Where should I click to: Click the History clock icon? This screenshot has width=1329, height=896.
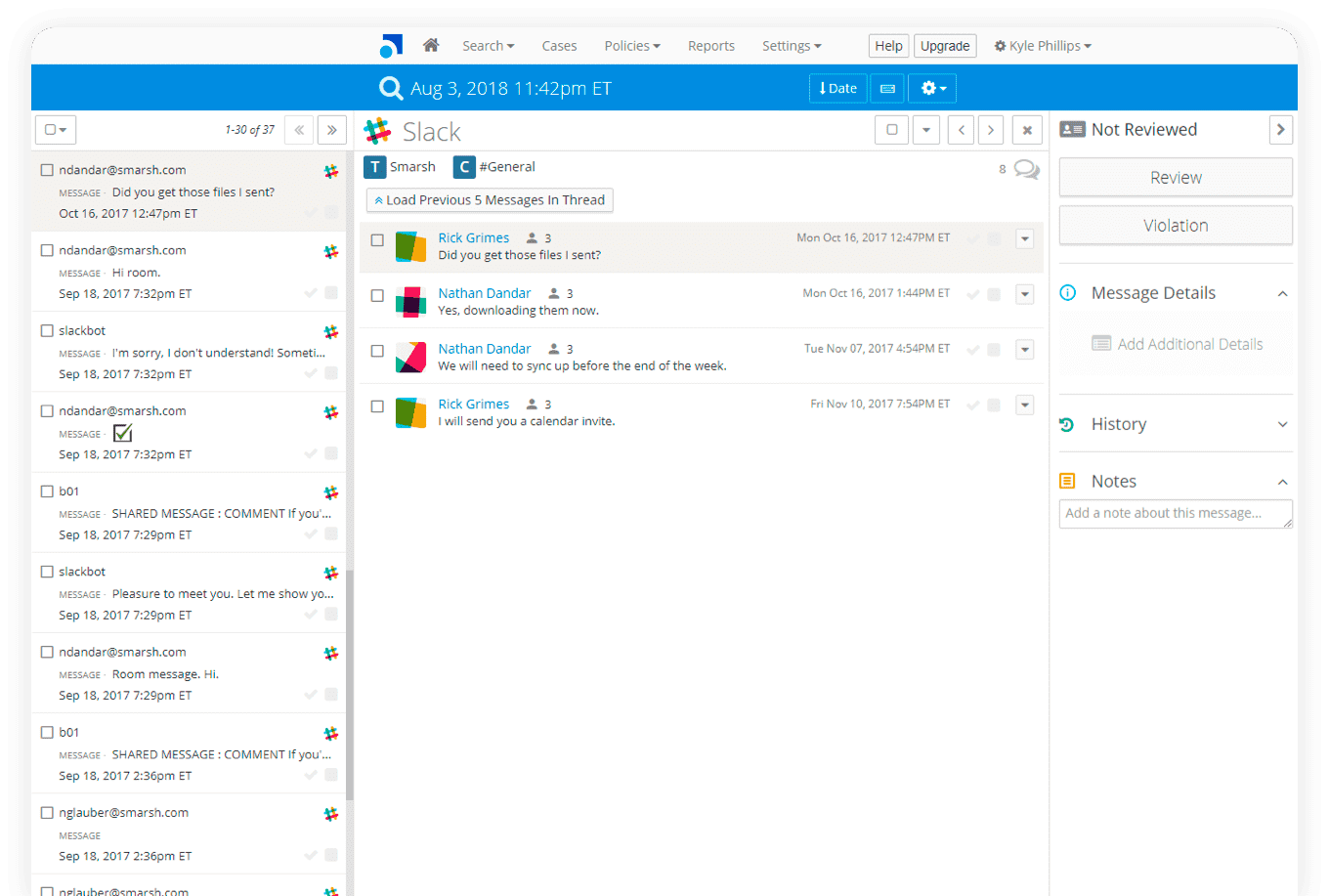pos(1067,424)
